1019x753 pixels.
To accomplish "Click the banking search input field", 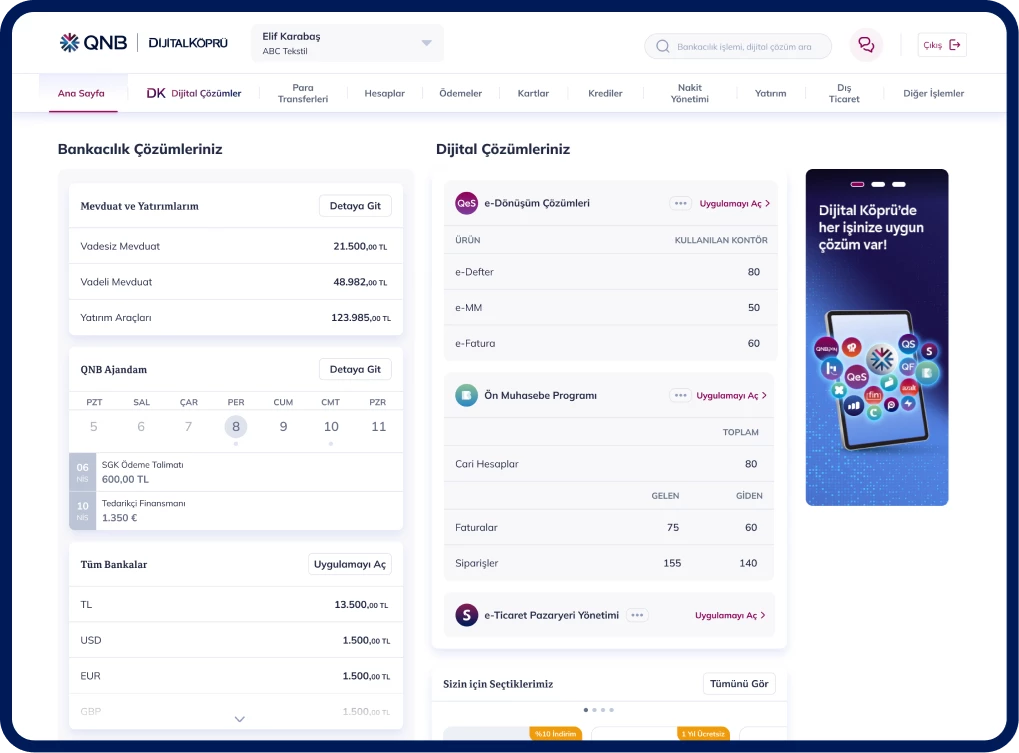I will click(x=744, y=46).
